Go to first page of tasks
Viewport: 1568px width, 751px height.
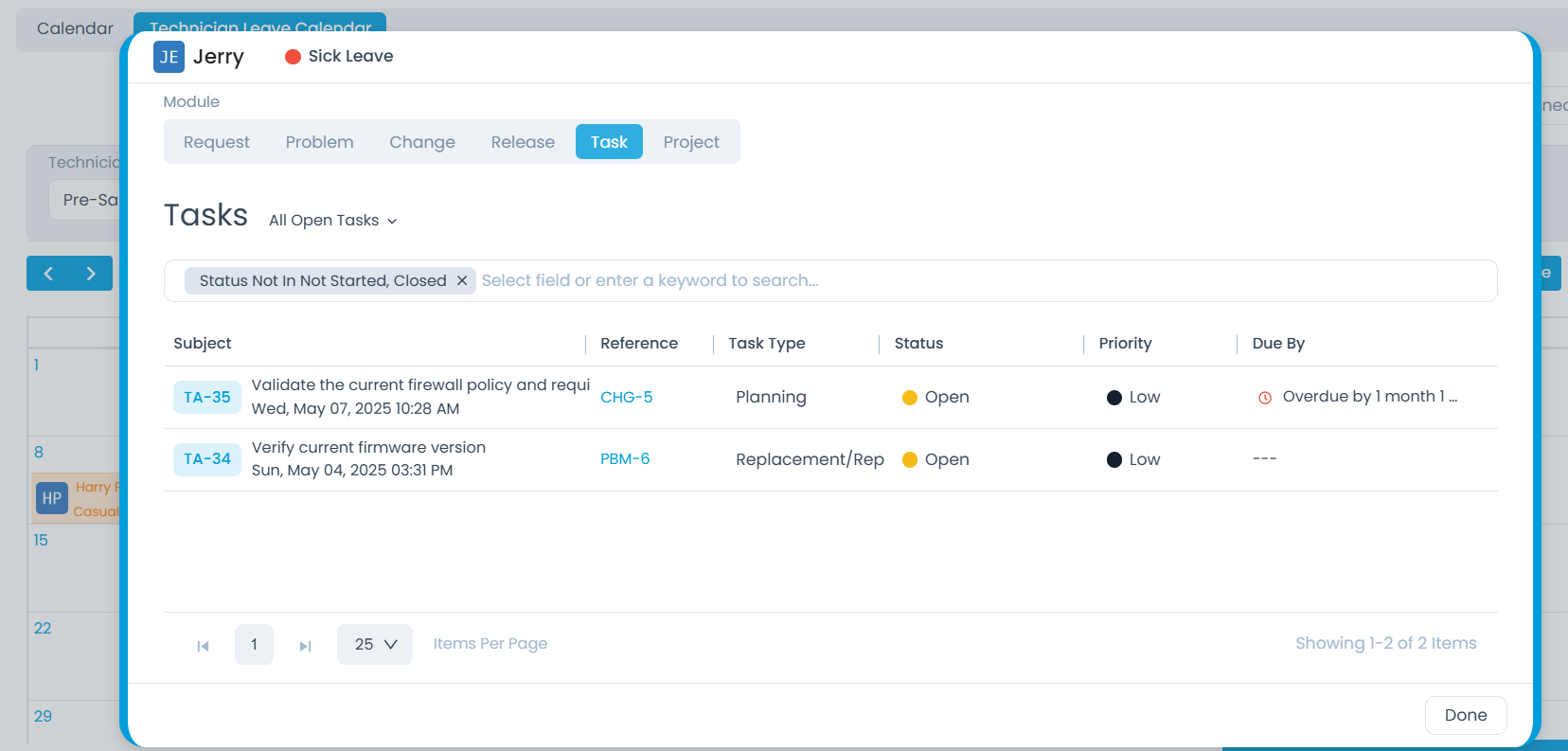203,646
